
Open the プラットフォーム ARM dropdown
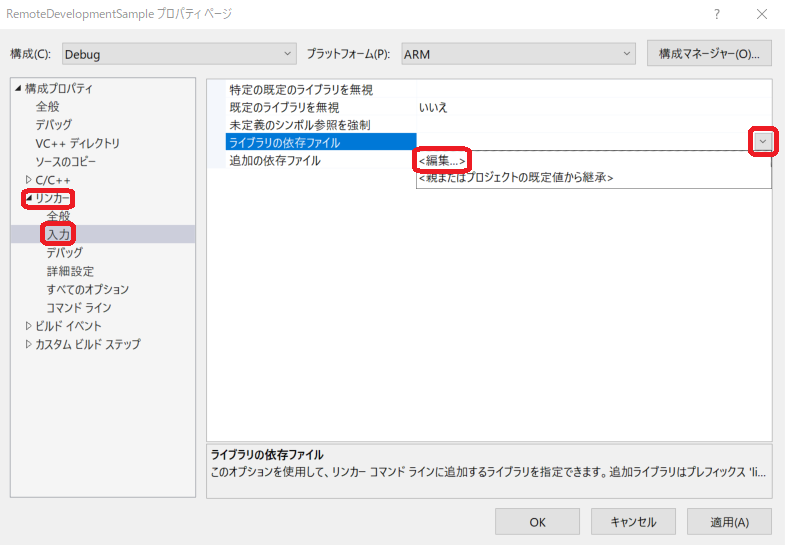518,54
